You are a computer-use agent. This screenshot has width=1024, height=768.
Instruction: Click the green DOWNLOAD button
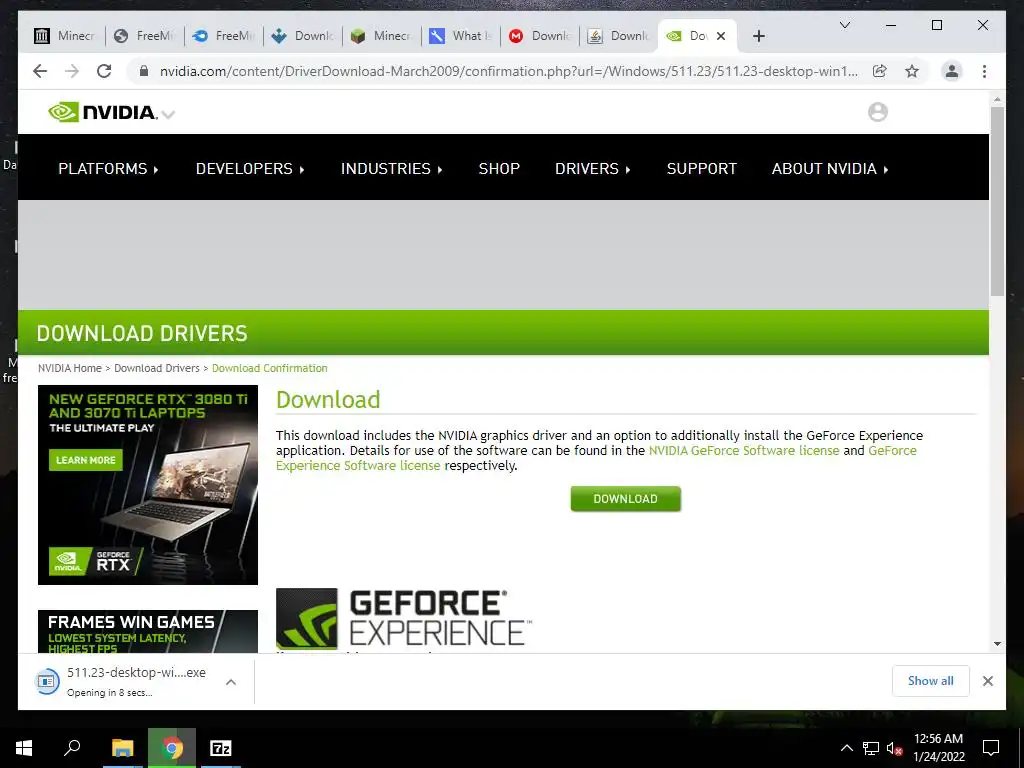626,499
